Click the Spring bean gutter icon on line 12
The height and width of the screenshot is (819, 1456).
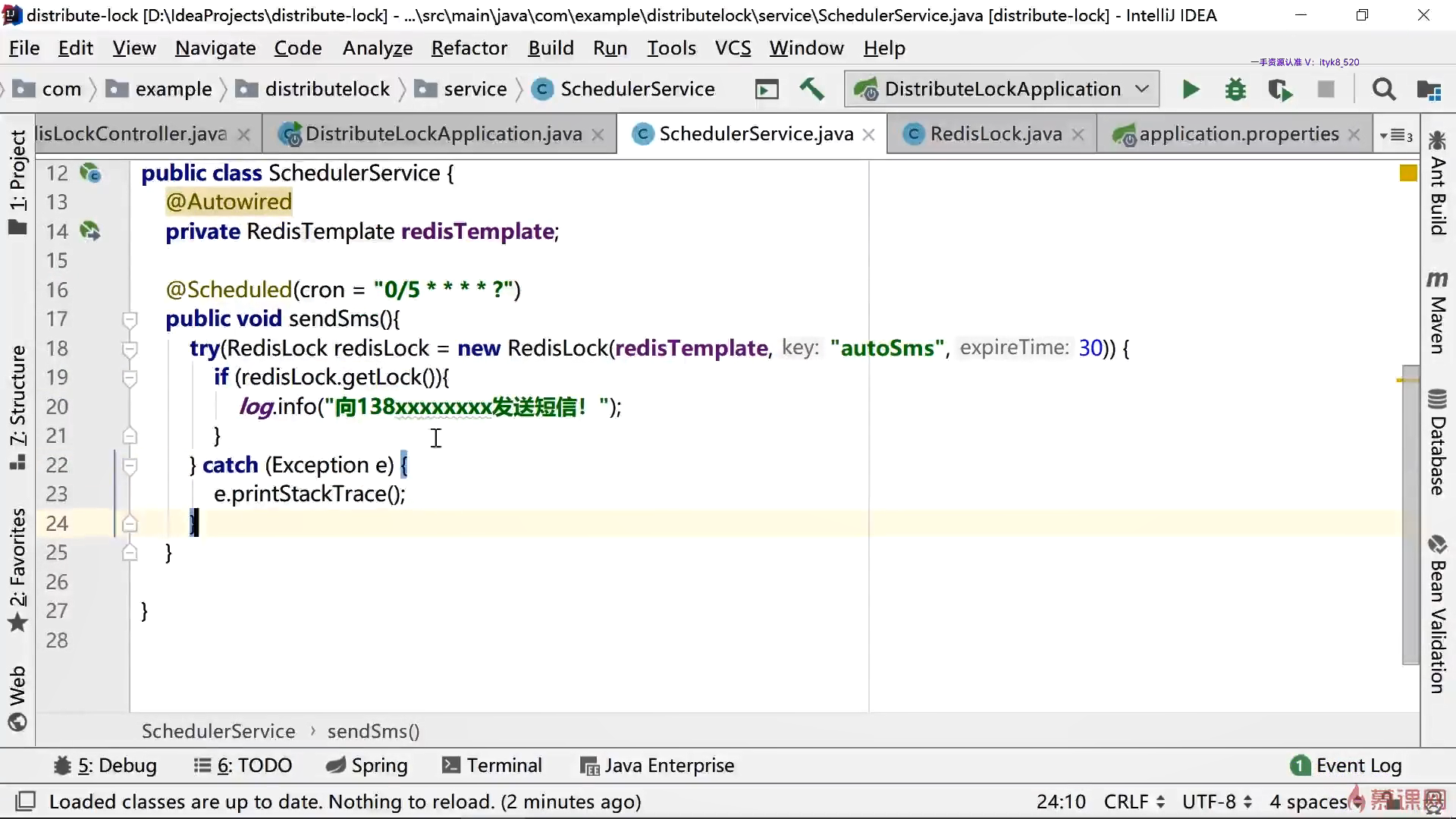(90, 173)
